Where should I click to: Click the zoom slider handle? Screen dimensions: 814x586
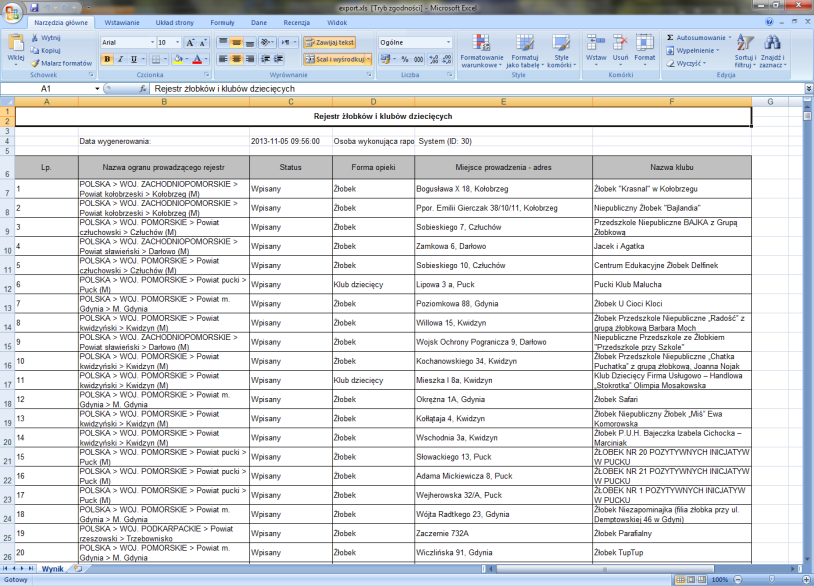pyautogui.click(x=771, y=579)
